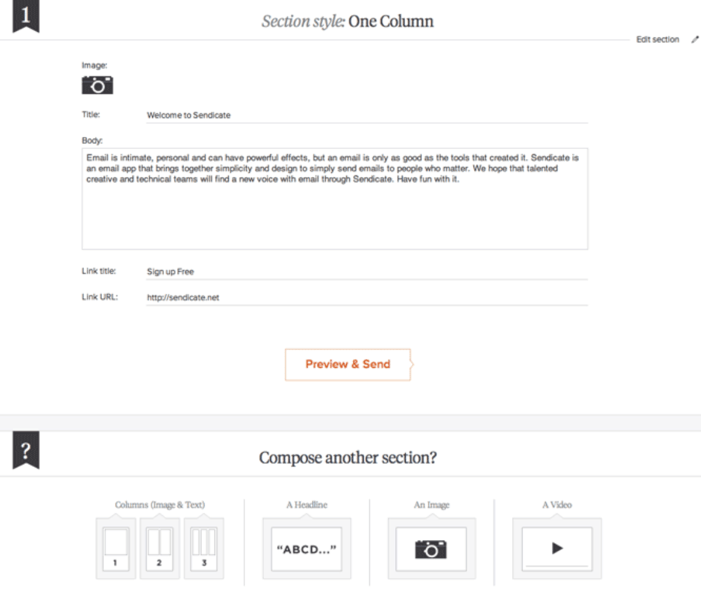Click the Section style: One Column heading

(x=347, y=20)
